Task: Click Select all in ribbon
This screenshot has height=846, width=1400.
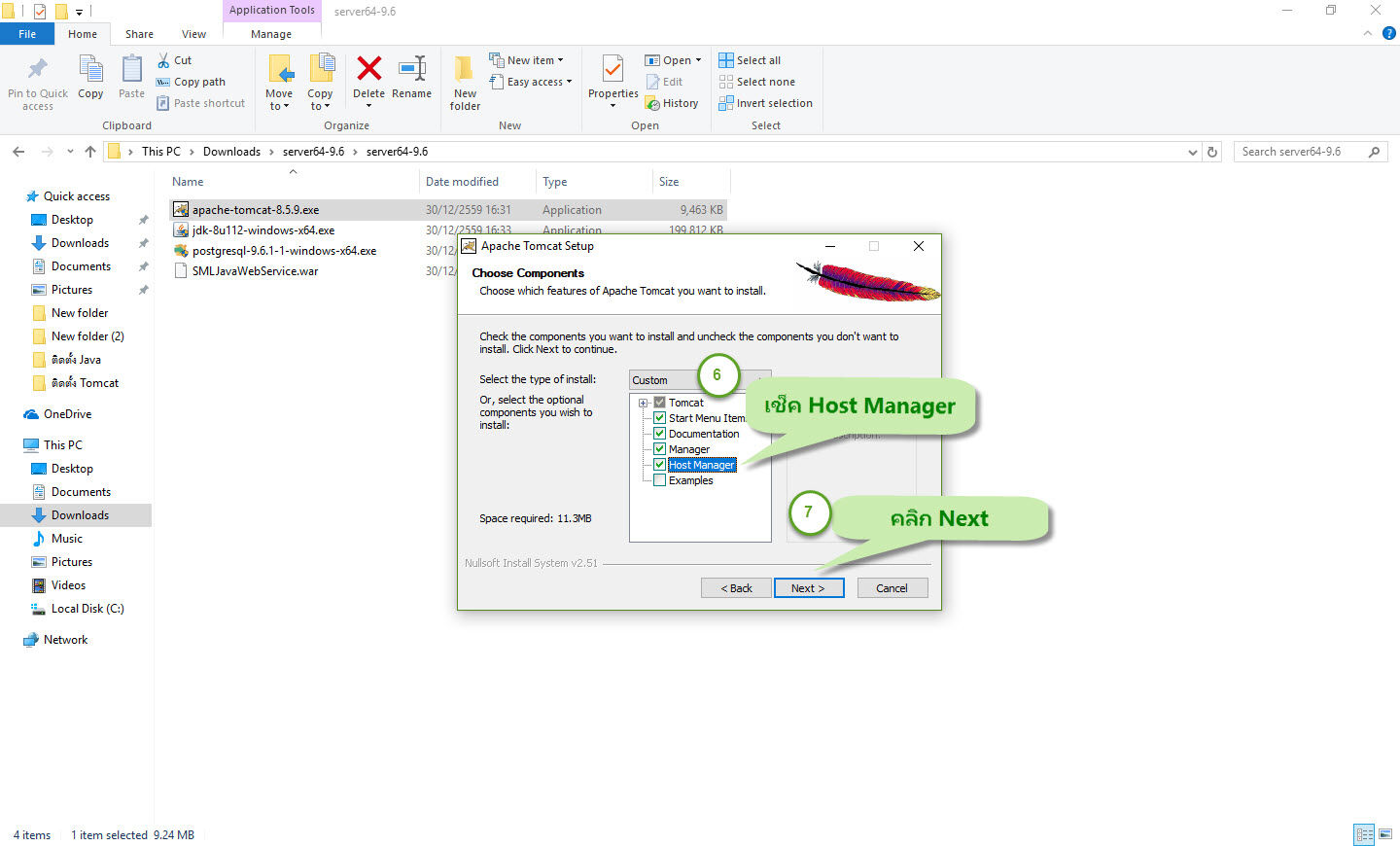Action: click(750, 60)
